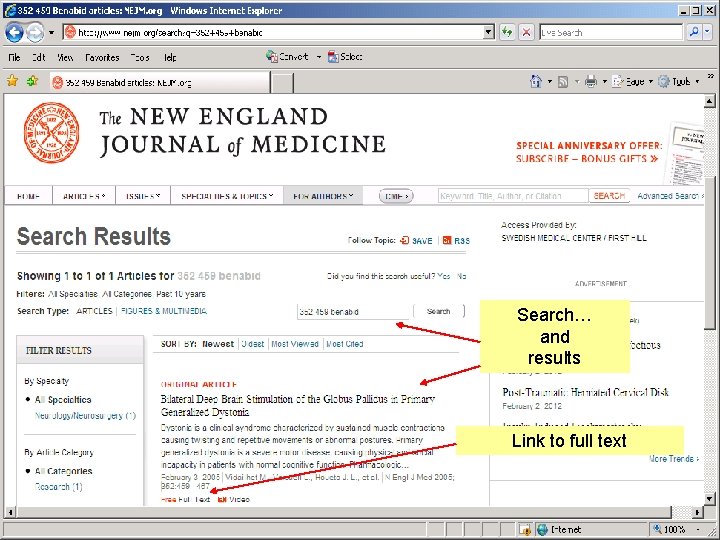Viewport: 720px width, 540px height.
Task: Open the HOME navigation item
Action: [28, 196]
